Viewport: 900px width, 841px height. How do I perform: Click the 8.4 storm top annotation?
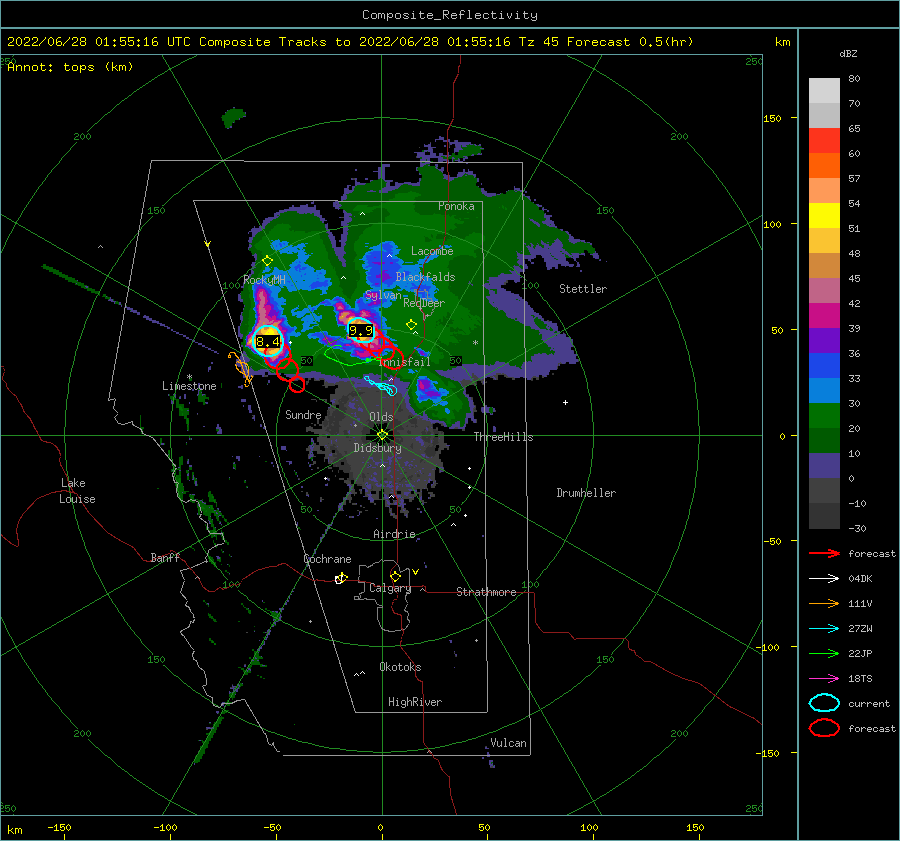pyautogui.click(x=268, y=342)
